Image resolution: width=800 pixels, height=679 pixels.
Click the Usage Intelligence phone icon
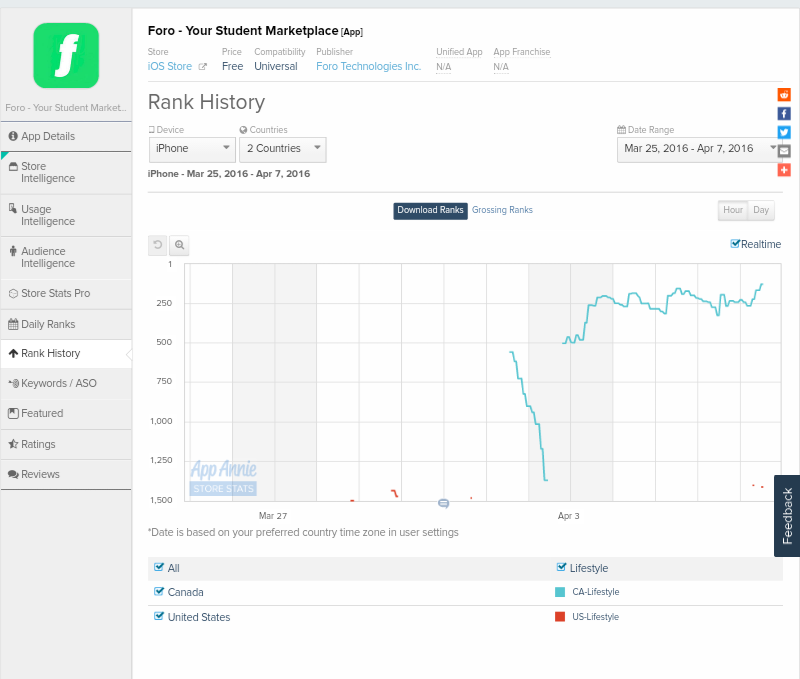pyautogui.click(x=13, y=208)
